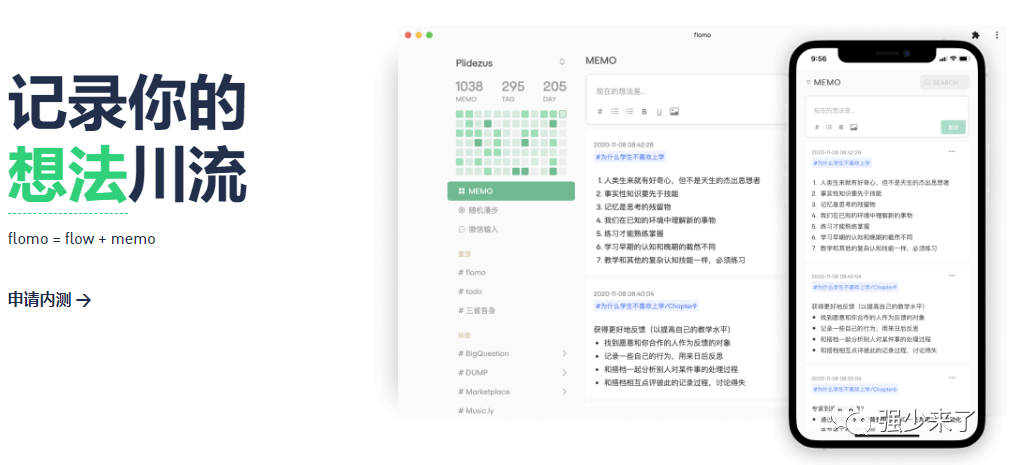This screenshot has width=1010, height=465.
Task: Open more options on phone Chapter6 memo
Action: pyautogui.click(x=952, y=377)
